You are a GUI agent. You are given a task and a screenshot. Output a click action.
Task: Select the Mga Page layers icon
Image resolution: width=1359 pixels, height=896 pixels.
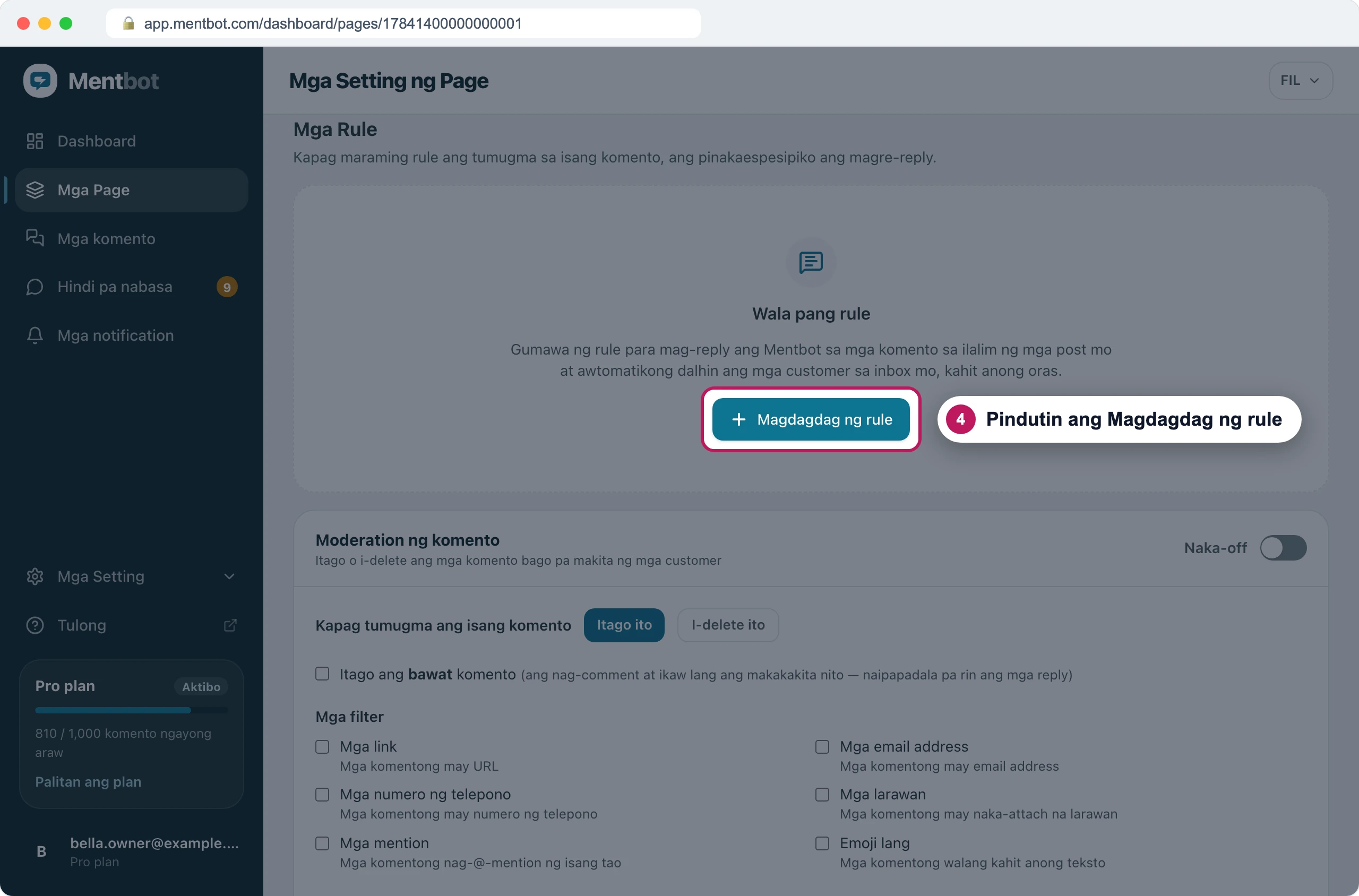[x=35, y=189]
